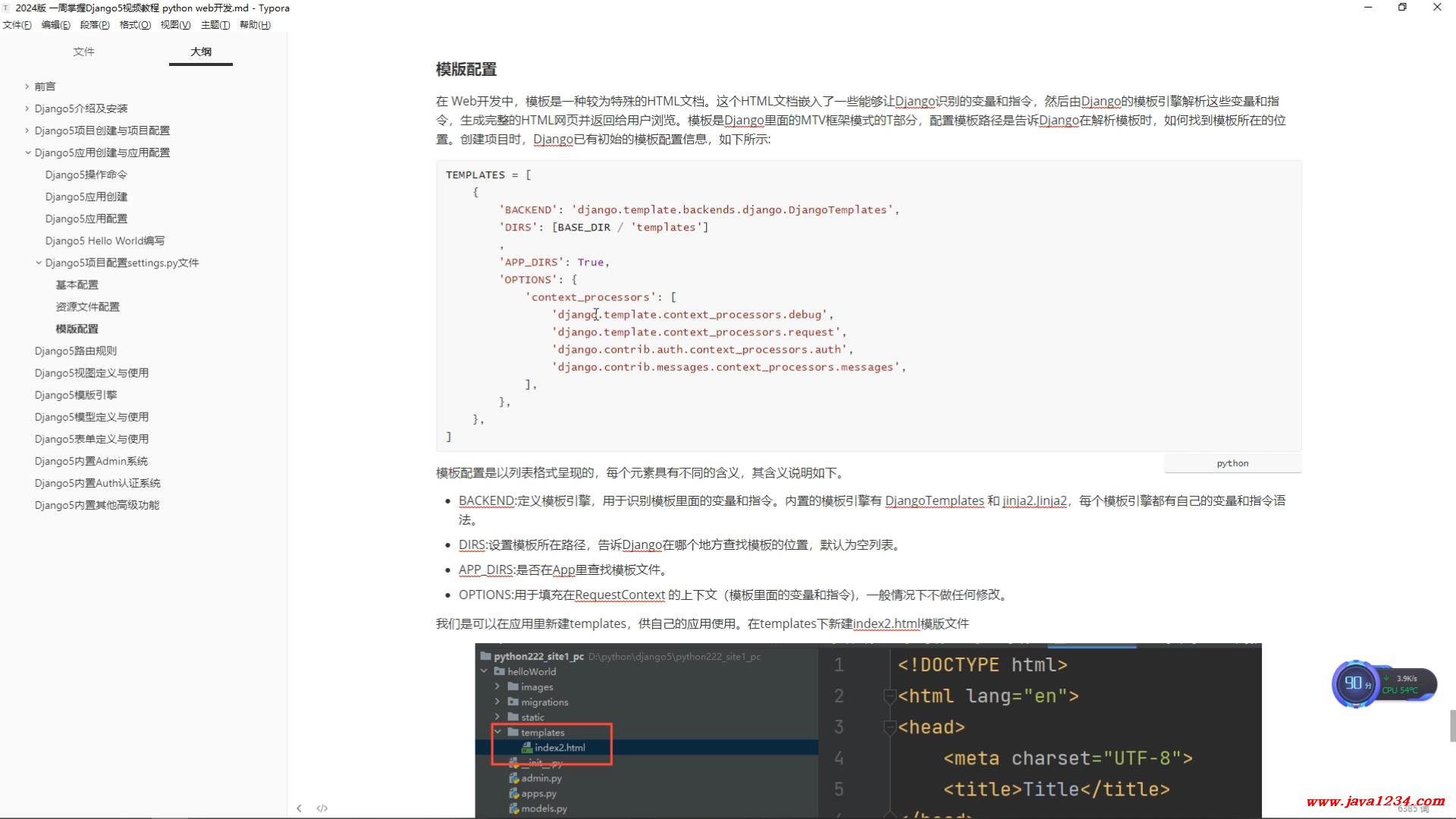Viewport: 1456px width, 819px height.
Task: Click DjangoTemplates word in BACKEND bullet
Action: 934,500
